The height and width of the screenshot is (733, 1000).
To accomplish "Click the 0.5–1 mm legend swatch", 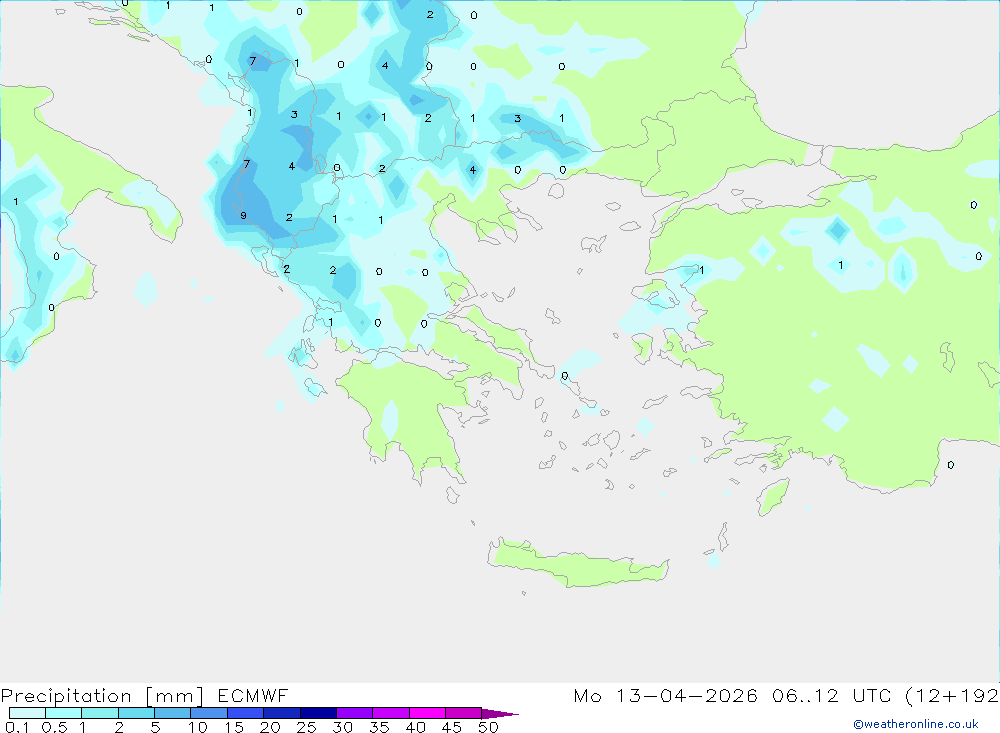I will pyautogui.click(x=64, y=713).
